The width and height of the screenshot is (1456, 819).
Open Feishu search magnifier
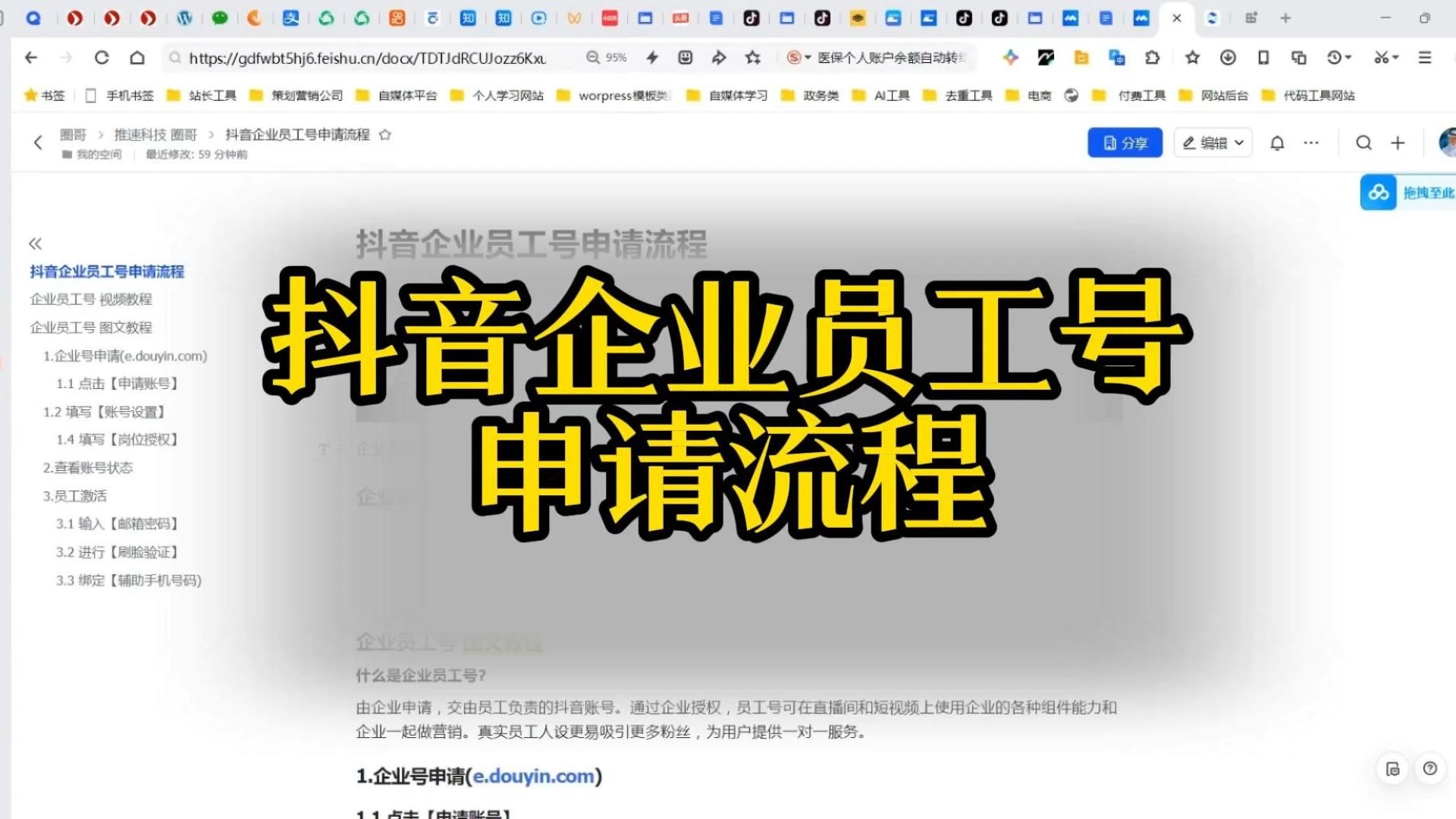click(x=1363, y=143)
